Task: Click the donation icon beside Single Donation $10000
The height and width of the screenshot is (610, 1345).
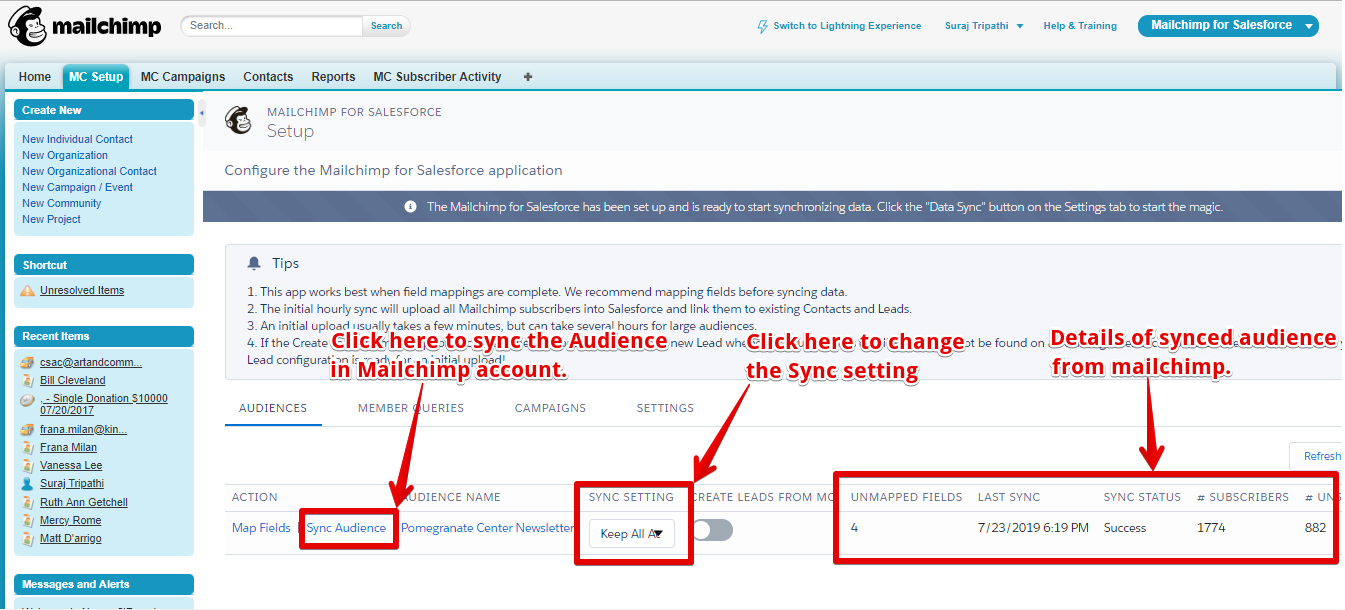Action: pyautogui.click(x=28, y=399)
